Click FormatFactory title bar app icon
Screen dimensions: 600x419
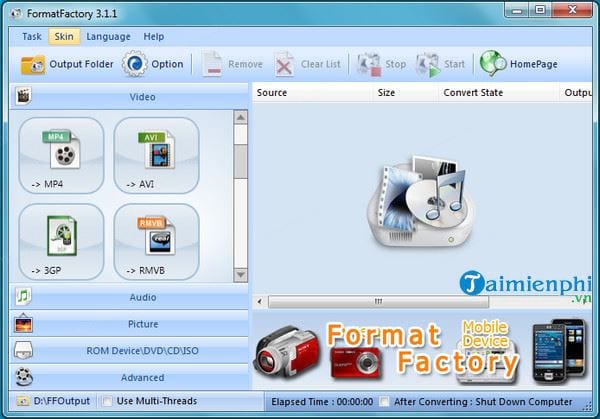pyautogui.click(x=16, y=14)
